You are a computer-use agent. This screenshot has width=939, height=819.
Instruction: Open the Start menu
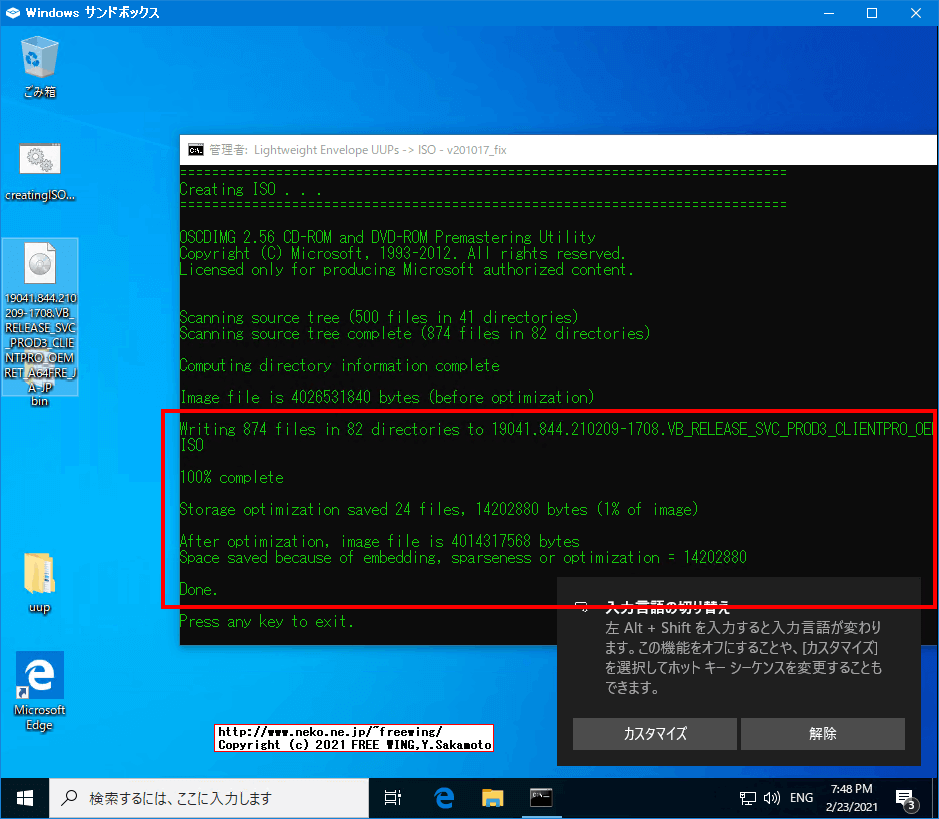(x=24, y=797)
